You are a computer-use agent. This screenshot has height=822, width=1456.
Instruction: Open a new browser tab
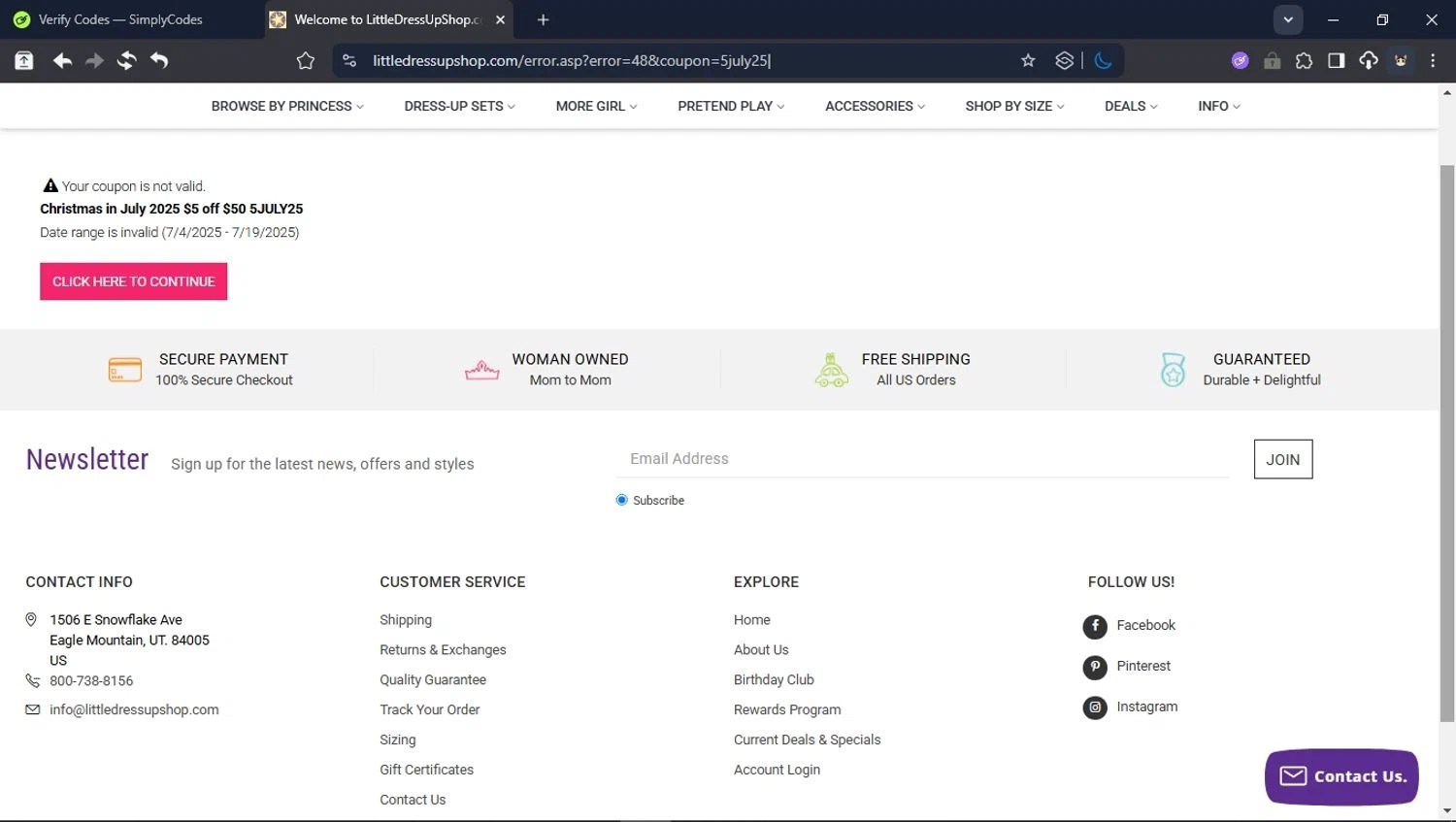point(543,19)
